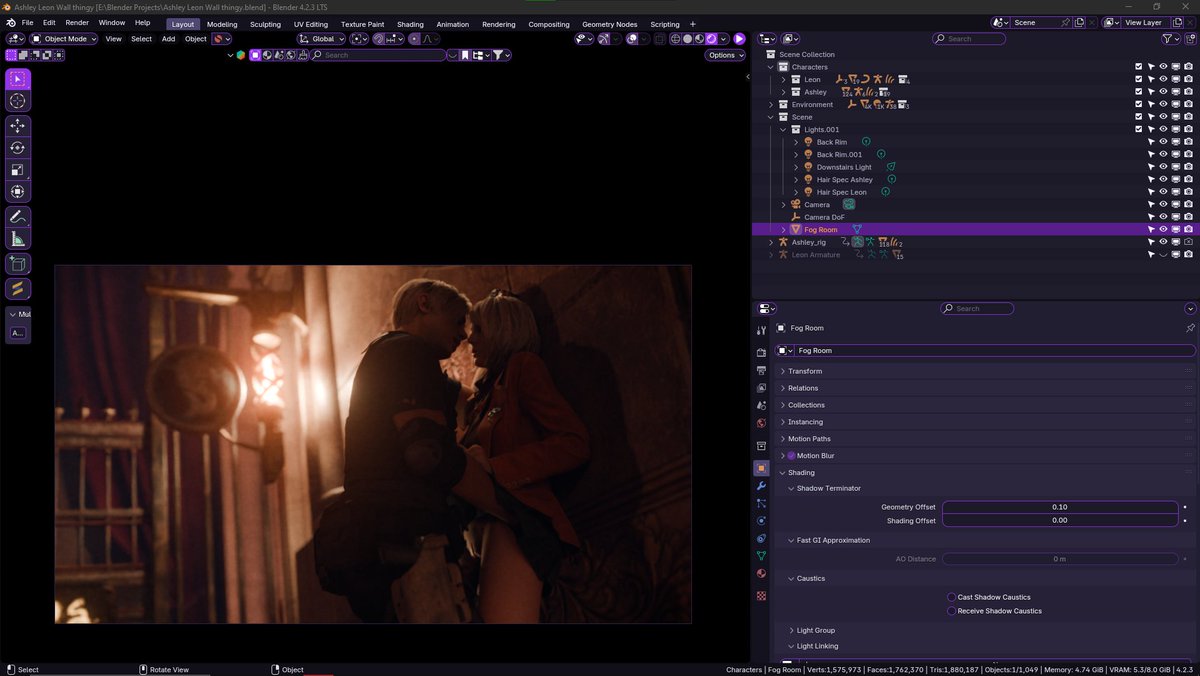Open the viewport View menu
Image resolution: width=1200 pixels, height=676 pixels.
tap(113, 39)
